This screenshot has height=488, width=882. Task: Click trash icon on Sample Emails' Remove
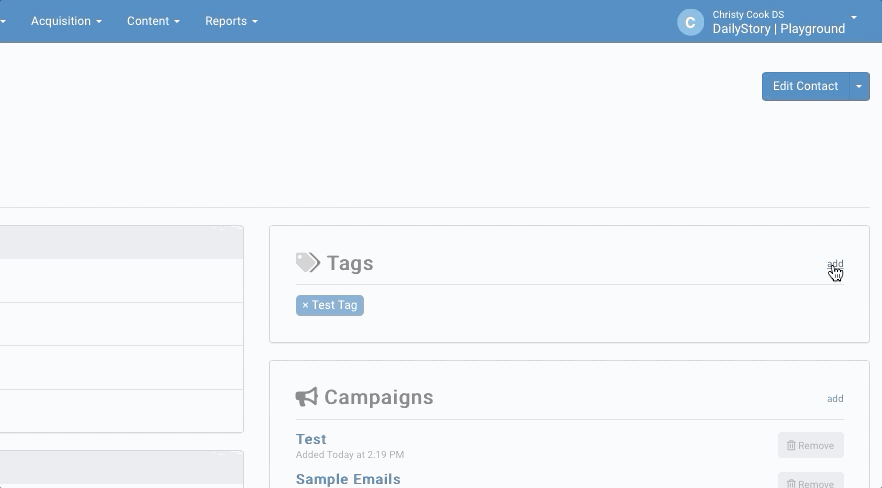pos(791,484)
